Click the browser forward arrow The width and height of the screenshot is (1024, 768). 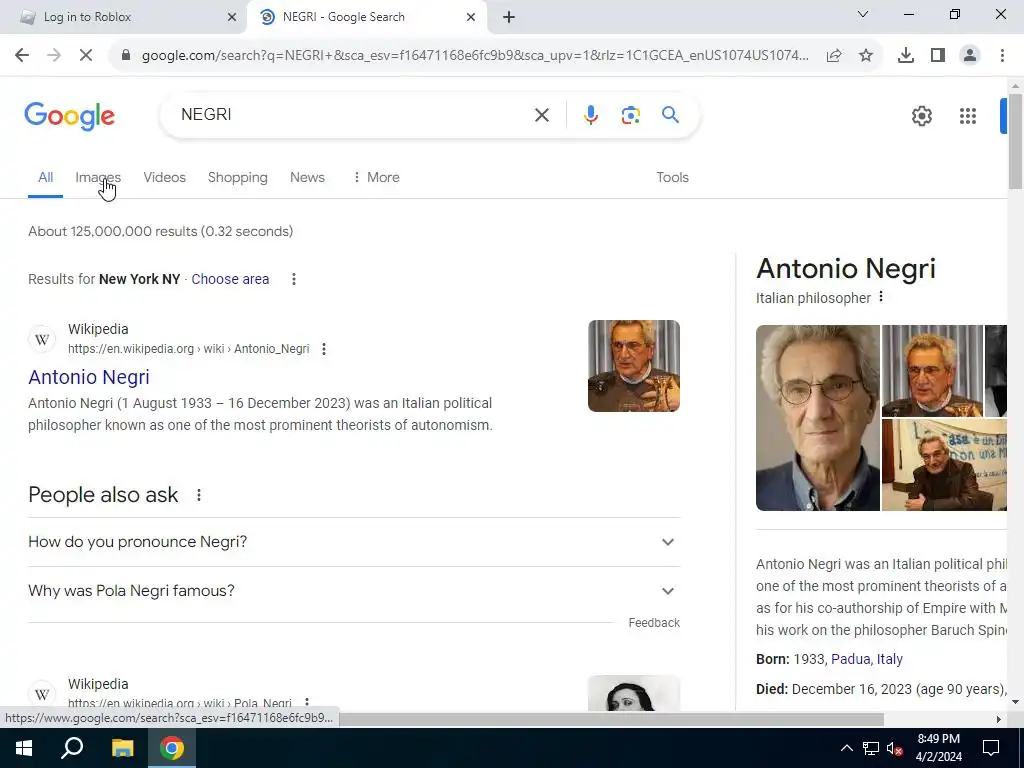54,56
